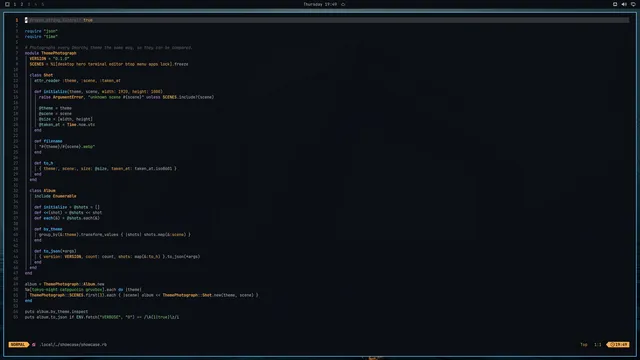Click the Top scroll position indicator
Viewport: 640px width, 360px height.
coord(584,344)
